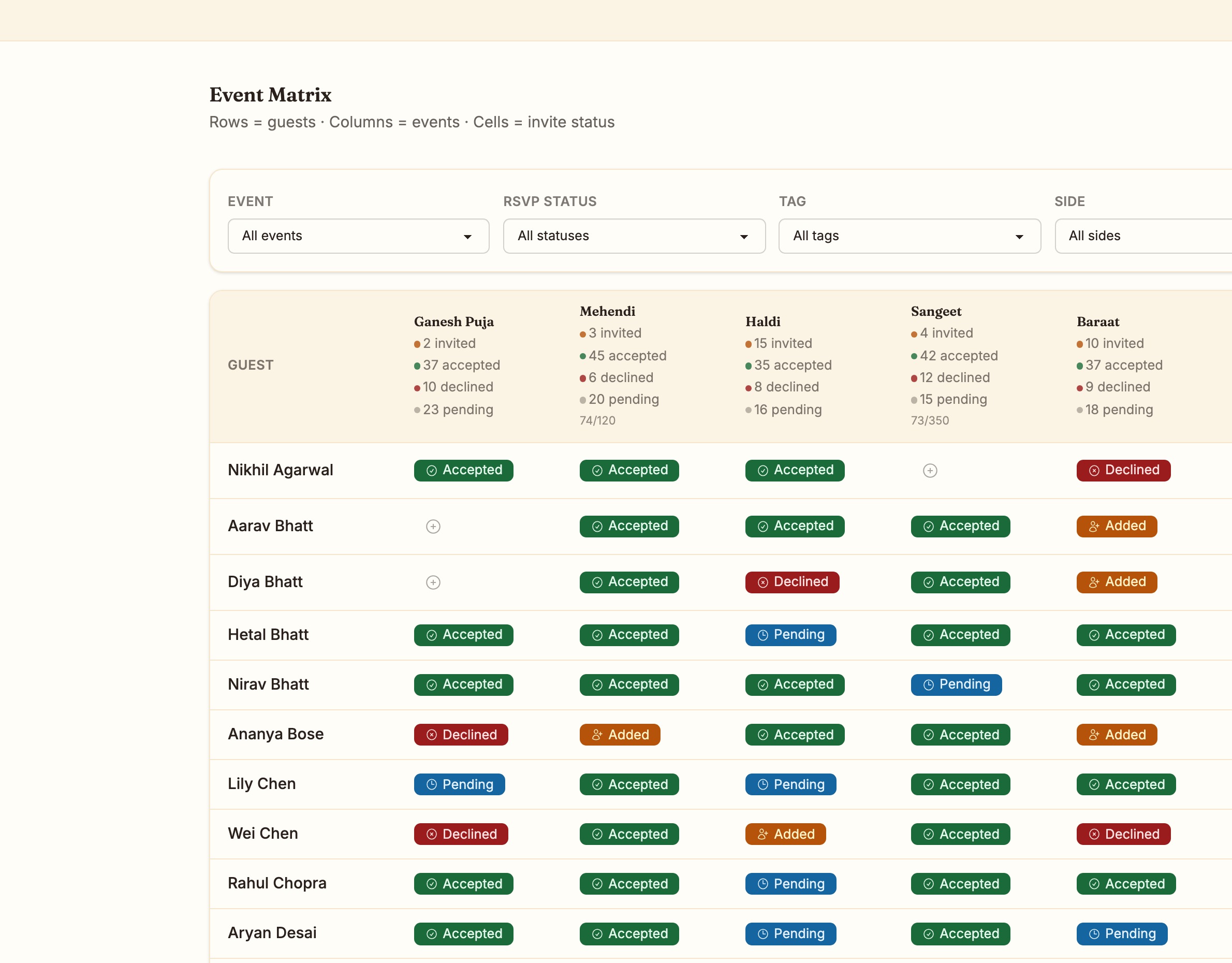Screen dimensions: 1232x963
Task: Click Aryan Desai's Haldi Pending badge
Action: 790,933
